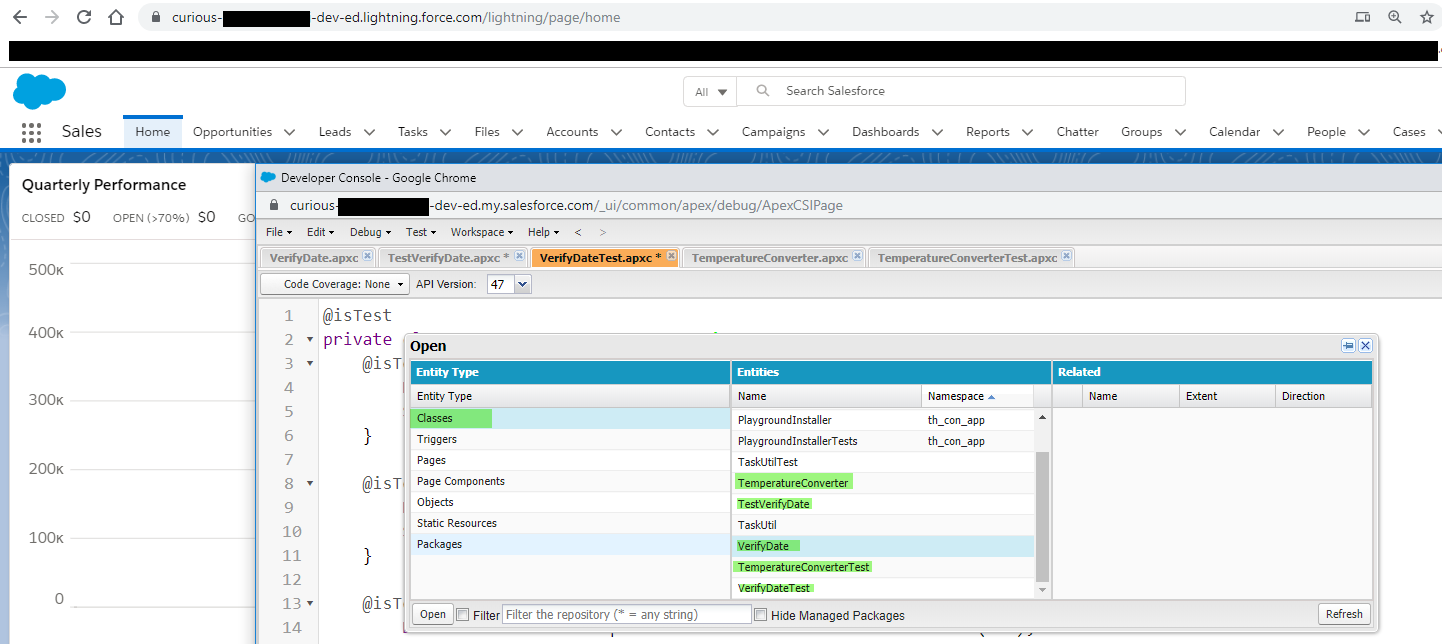Bookmark this page with the star icon
Screen dimensions: 1442x644
(1427, 17)
